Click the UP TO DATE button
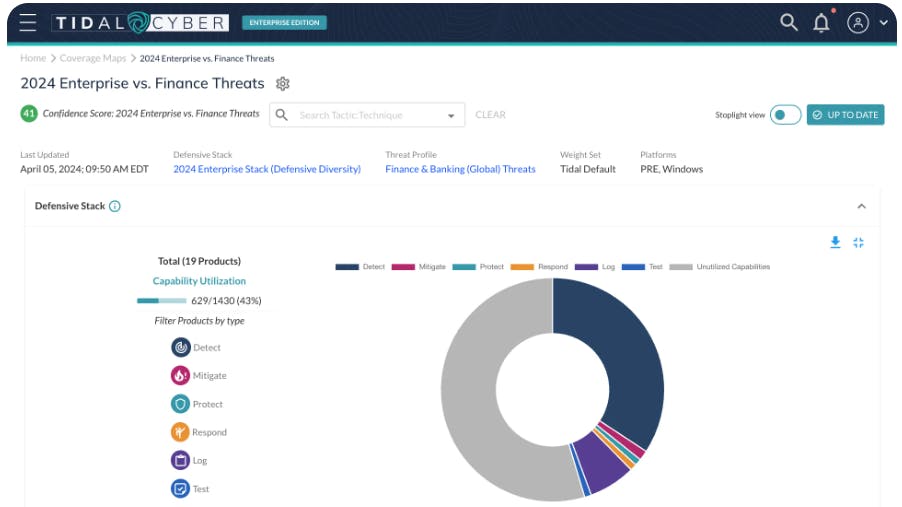902x507 pixels. 845,115
